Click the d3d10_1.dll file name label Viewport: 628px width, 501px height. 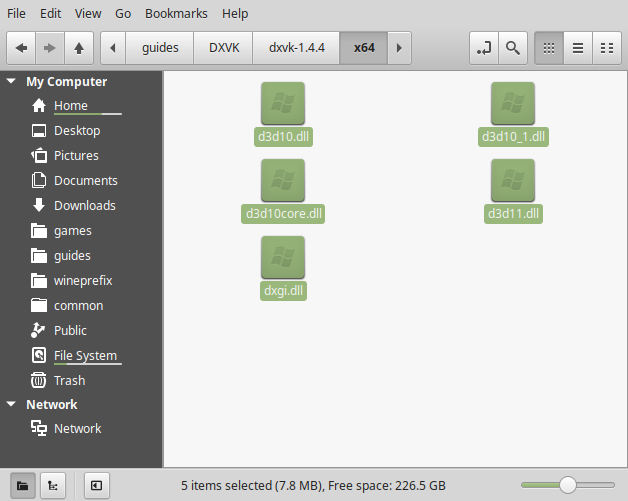(x=513, y=137)
